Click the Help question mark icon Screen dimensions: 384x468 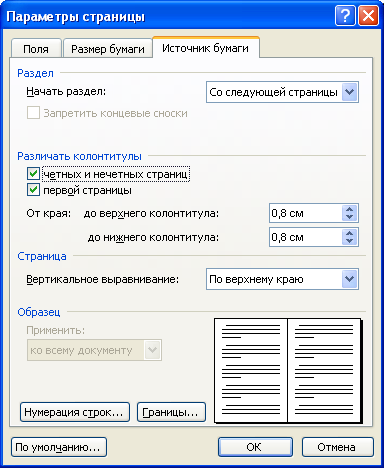pos(345,16)
